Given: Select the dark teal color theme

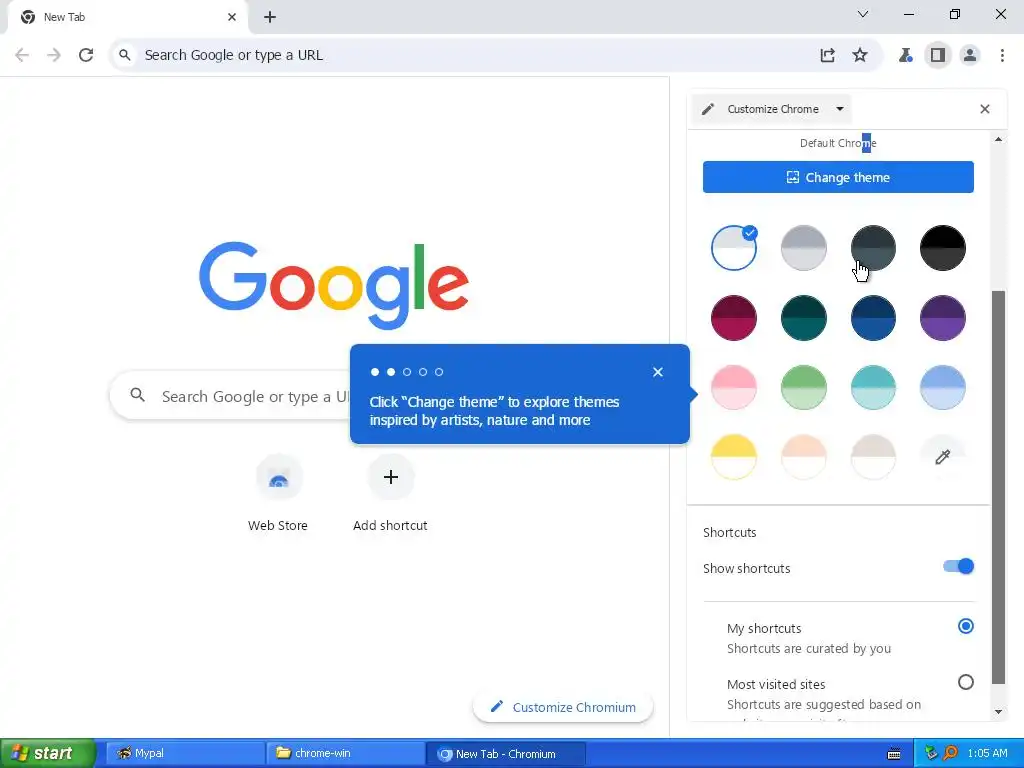Looking at the screenshot, I should tap(803, 318).
